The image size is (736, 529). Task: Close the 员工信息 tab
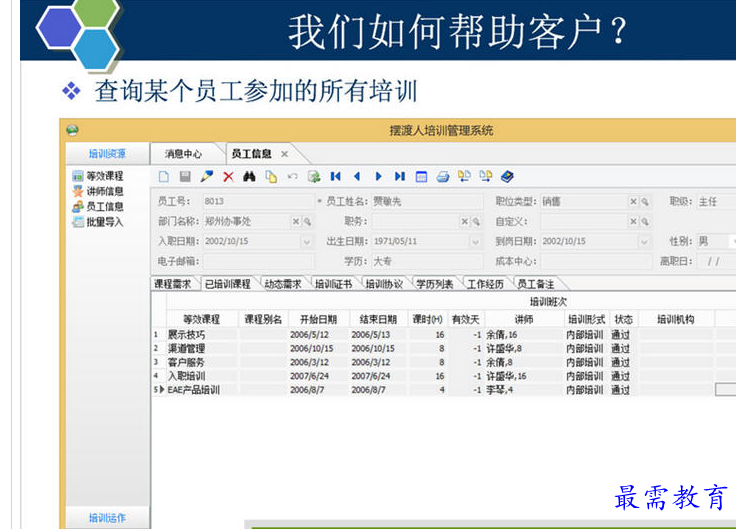tap(284, 154)
